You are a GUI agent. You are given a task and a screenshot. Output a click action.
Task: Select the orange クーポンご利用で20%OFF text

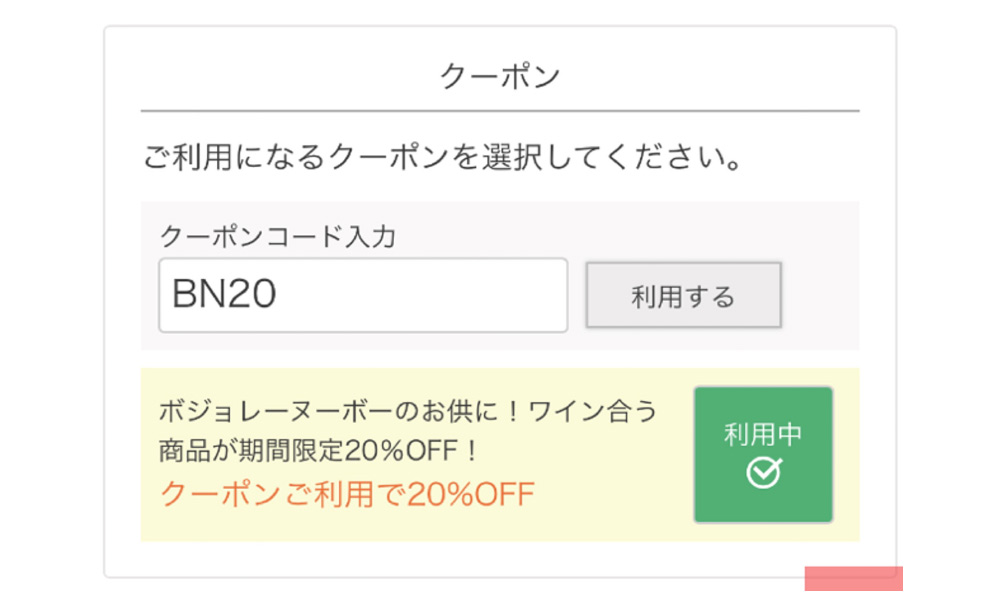(x=348, y=494)
